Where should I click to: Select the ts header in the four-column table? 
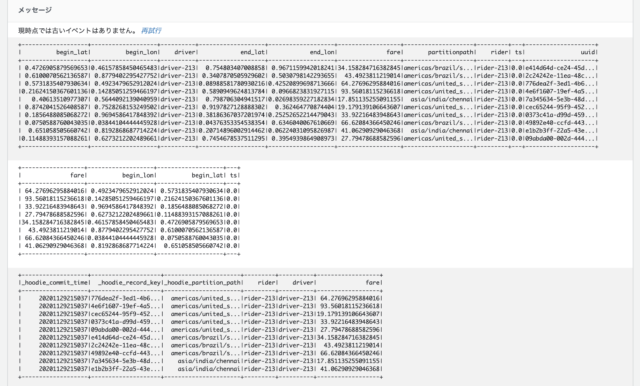click(233, 175)
